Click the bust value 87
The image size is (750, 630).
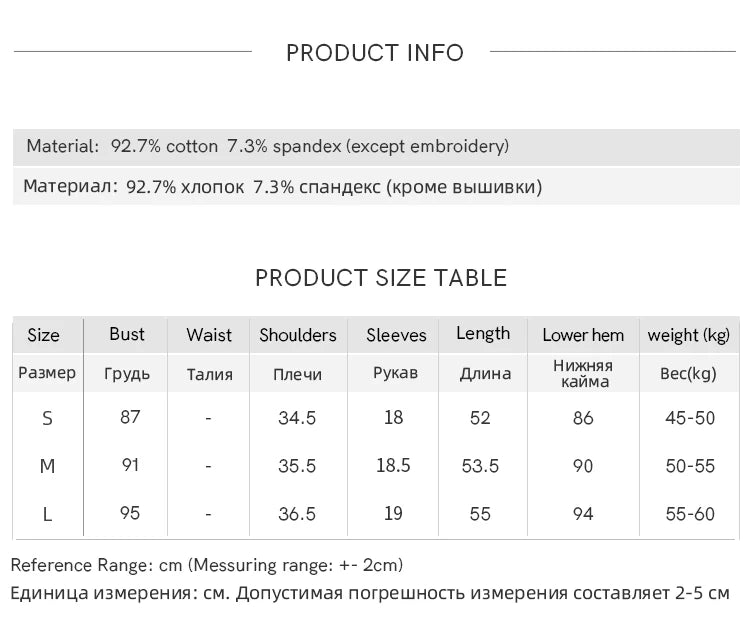[x=130, y=417]
